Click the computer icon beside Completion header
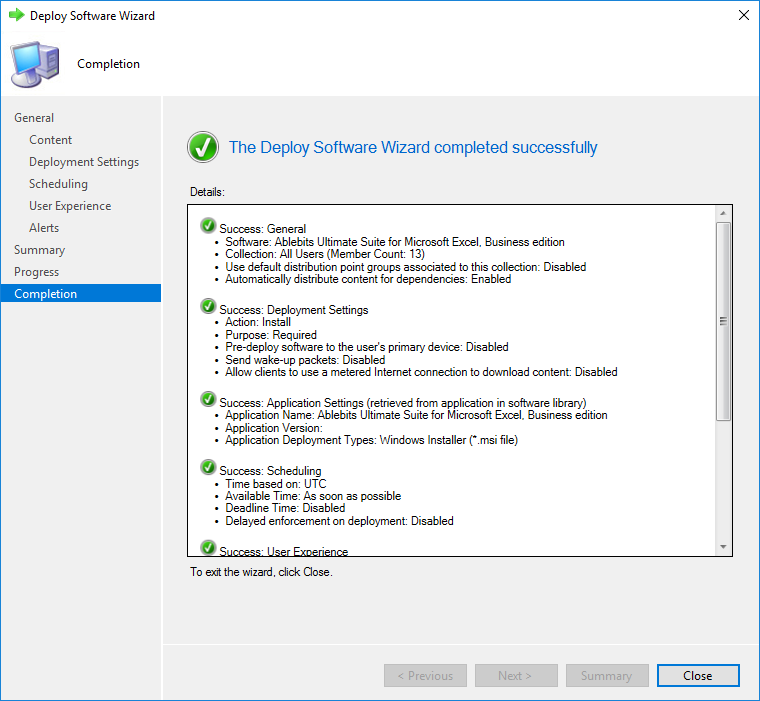 pyautogui.click(x=35, y=64)
